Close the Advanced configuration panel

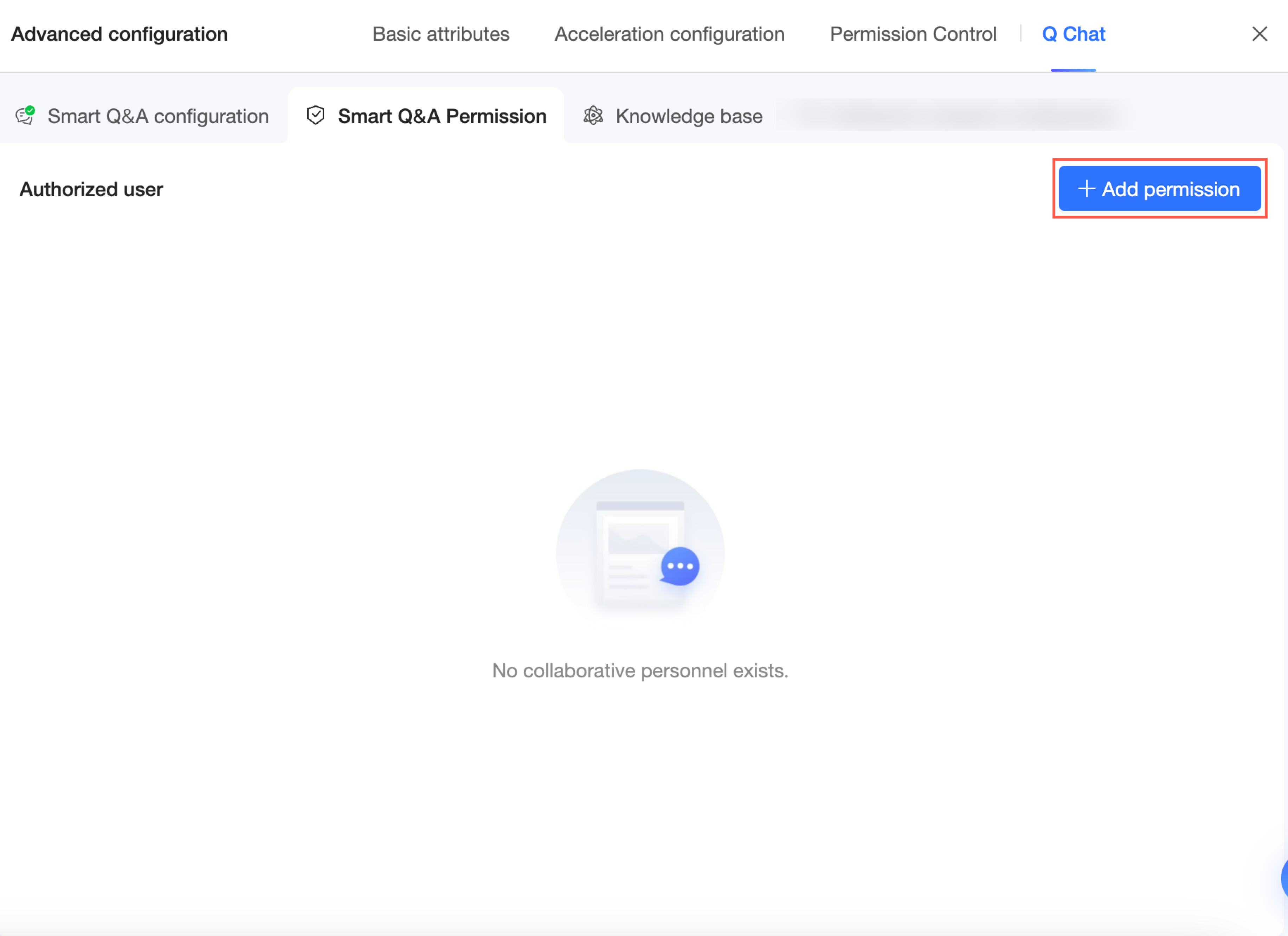pos(1259,34)
